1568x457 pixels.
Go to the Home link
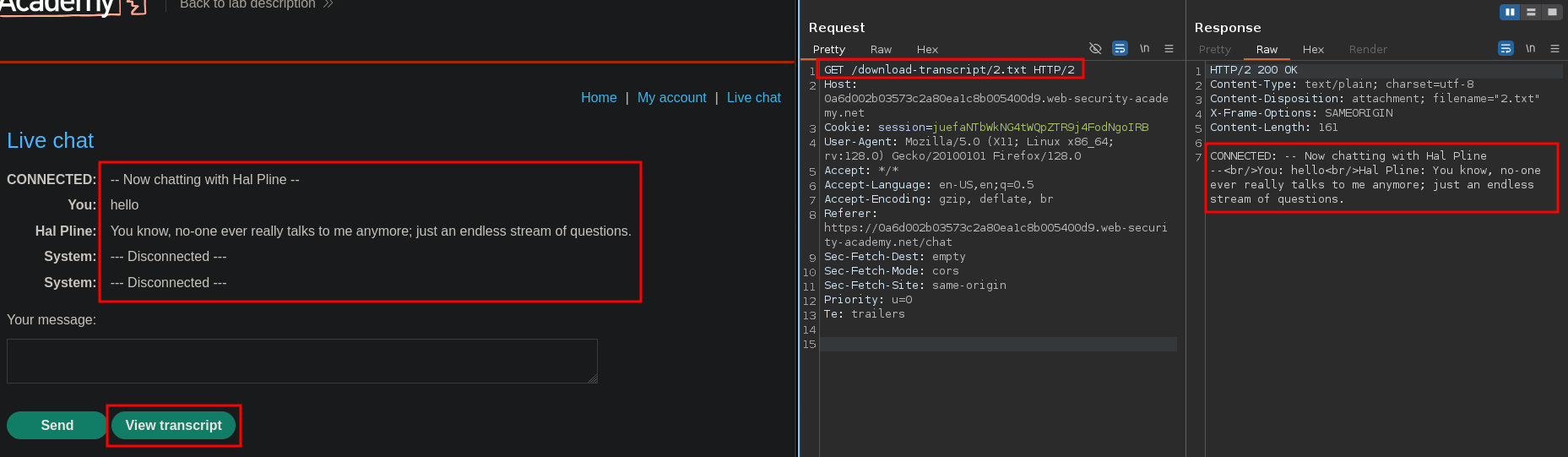pyautogui.click(x=599, y=98)
